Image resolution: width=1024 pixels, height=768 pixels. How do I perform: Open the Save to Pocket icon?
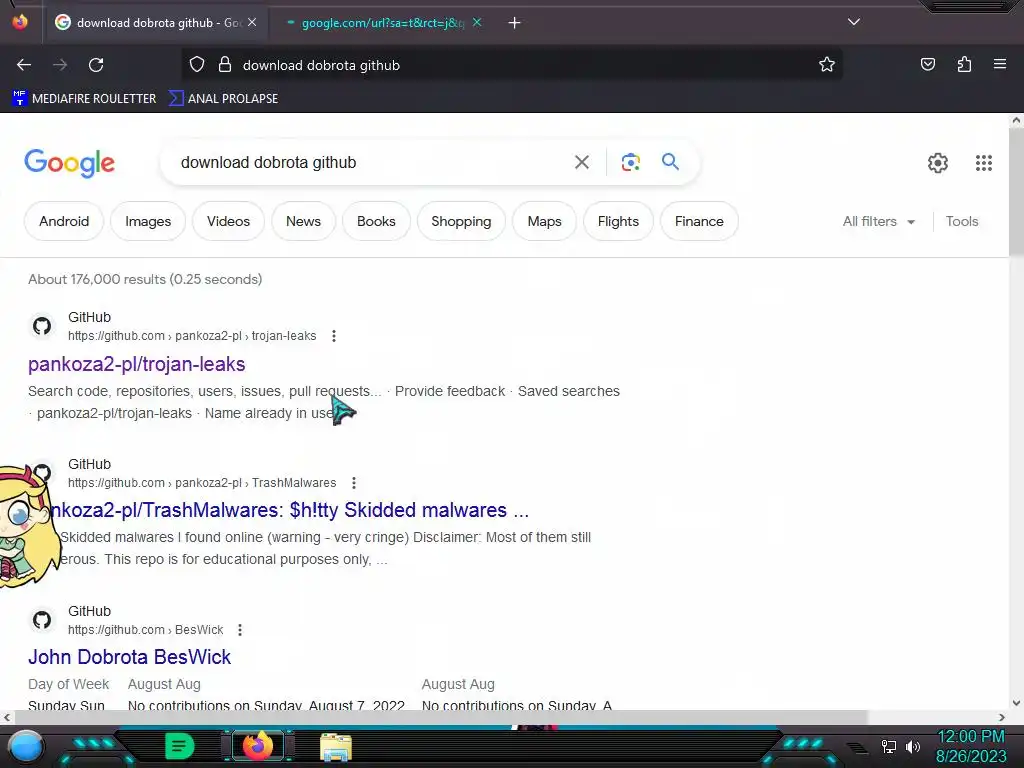[x=927, y=65]
